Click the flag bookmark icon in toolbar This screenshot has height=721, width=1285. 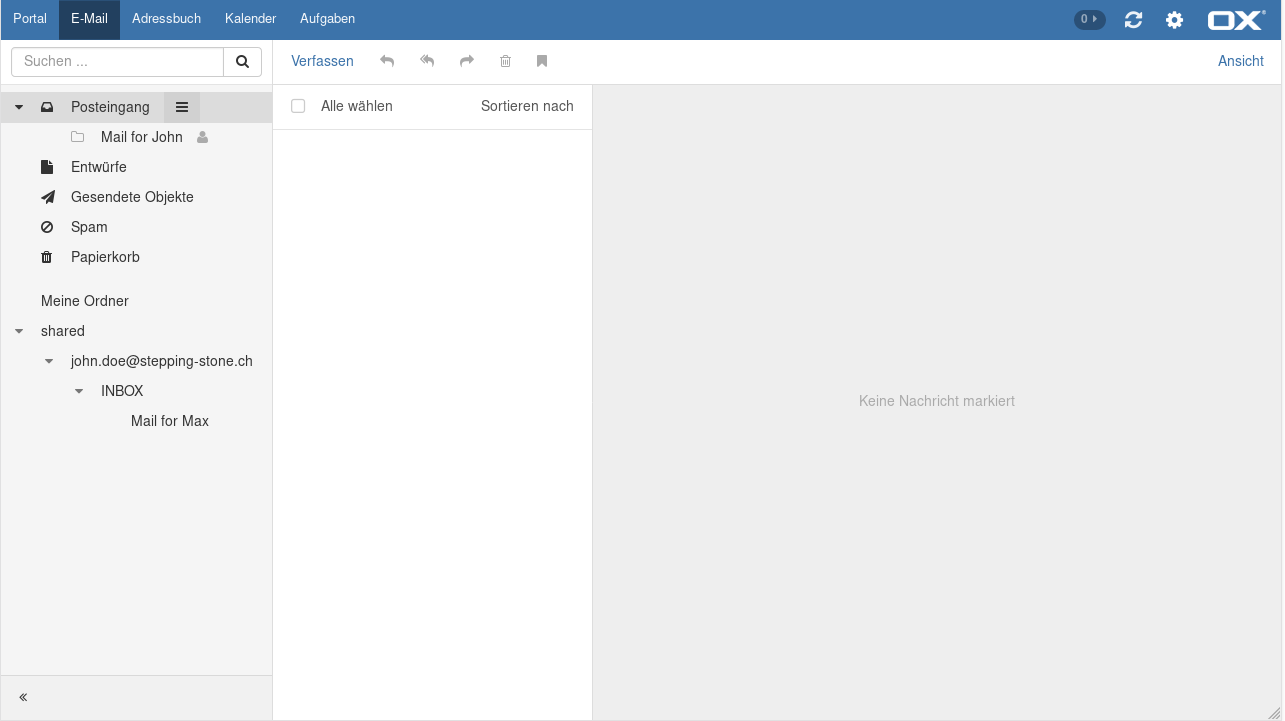point(542,61)
